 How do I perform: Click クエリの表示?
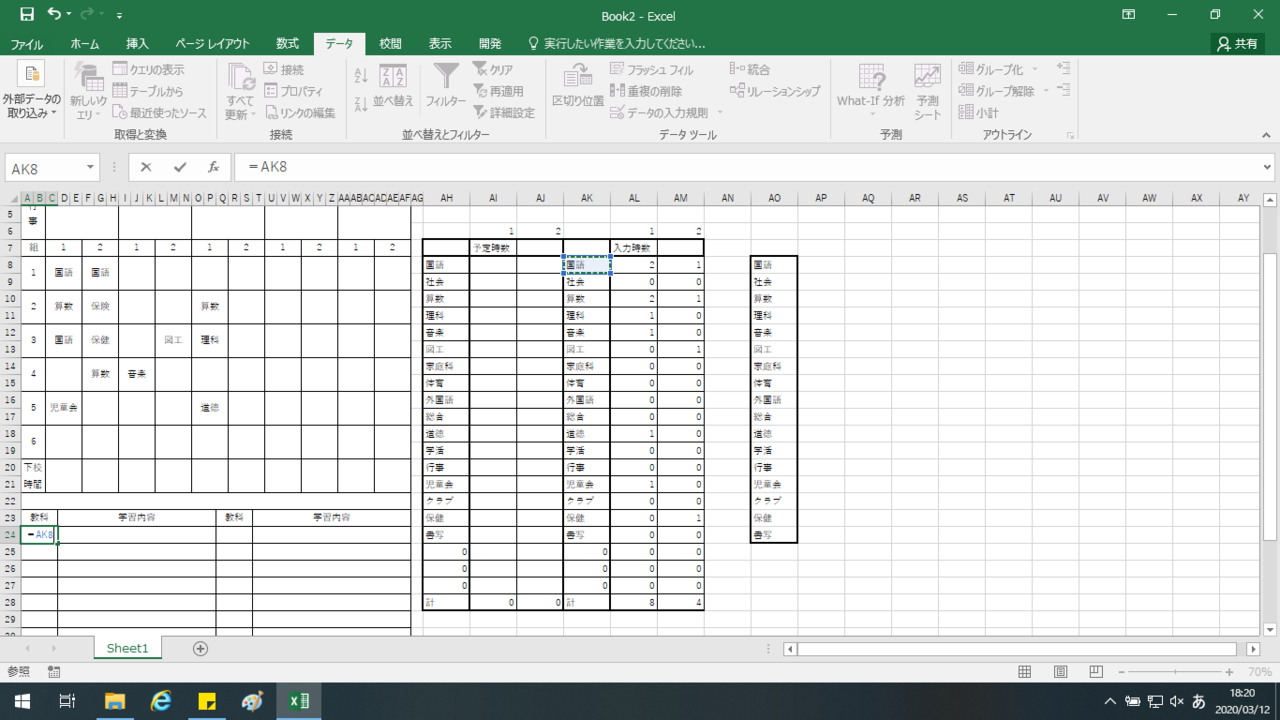coord(148,69)
